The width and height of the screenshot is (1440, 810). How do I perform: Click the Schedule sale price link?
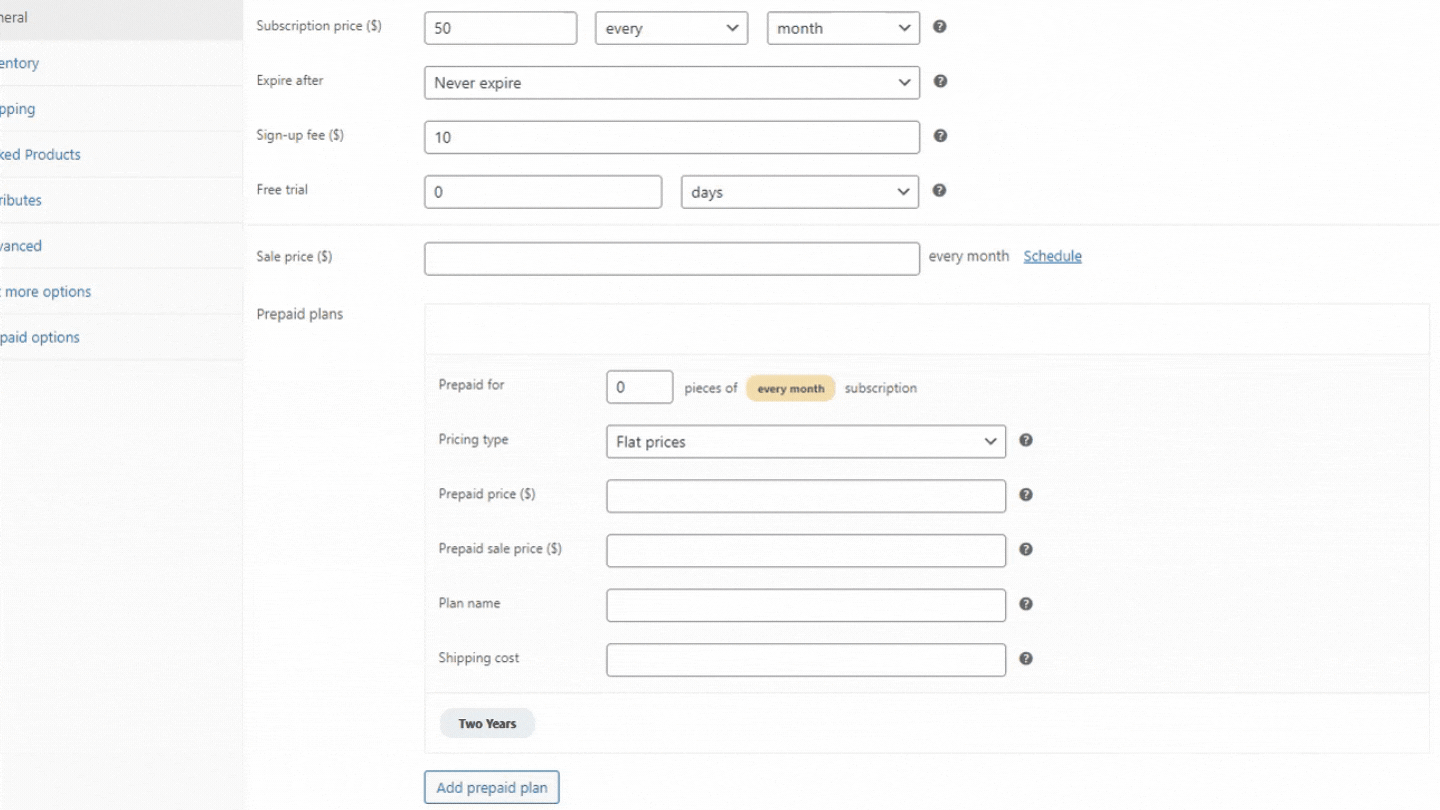1052,256
